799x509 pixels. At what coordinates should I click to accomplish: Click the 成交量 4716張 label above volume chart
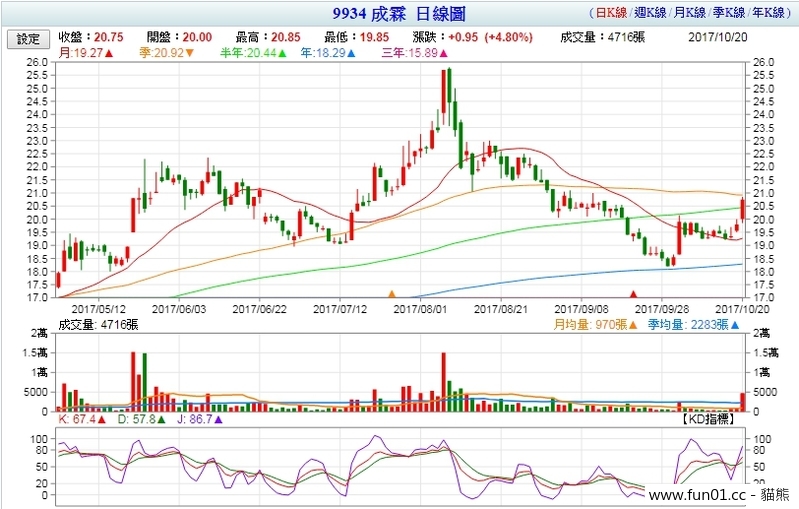(x=98, y=325)
